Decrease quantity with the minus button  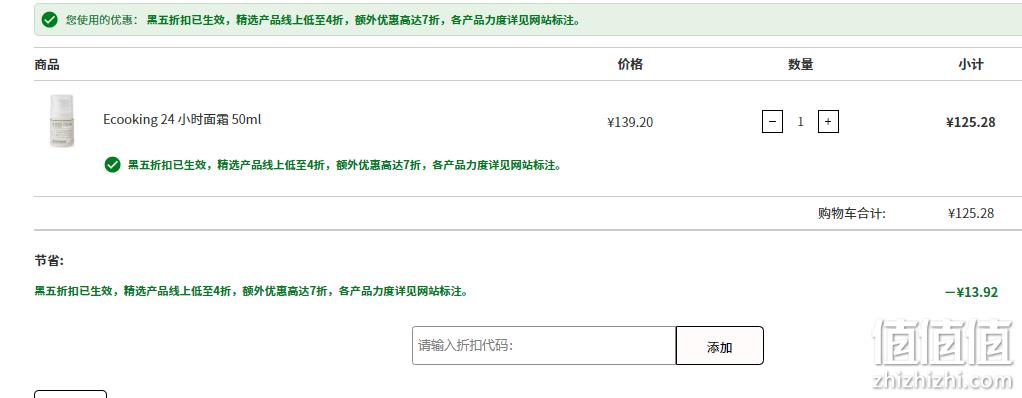[x=772, y=122]
